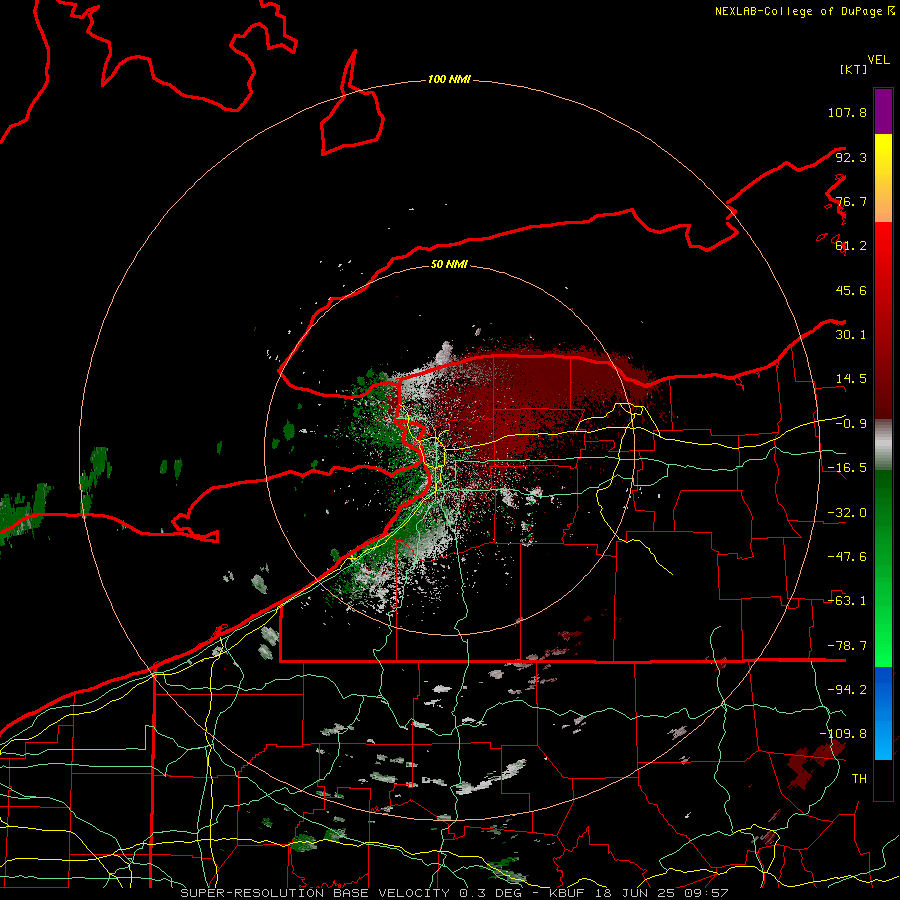Select the -109.8 scale value

click(x=843, y=734)
